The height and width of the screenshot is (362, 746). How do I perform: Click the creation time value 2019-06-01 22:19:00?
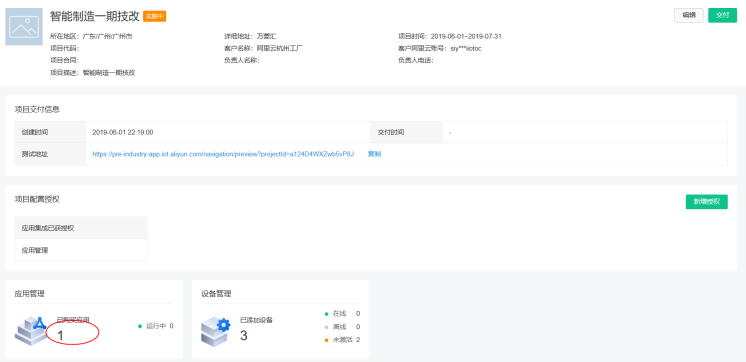[x=123, y=132]
